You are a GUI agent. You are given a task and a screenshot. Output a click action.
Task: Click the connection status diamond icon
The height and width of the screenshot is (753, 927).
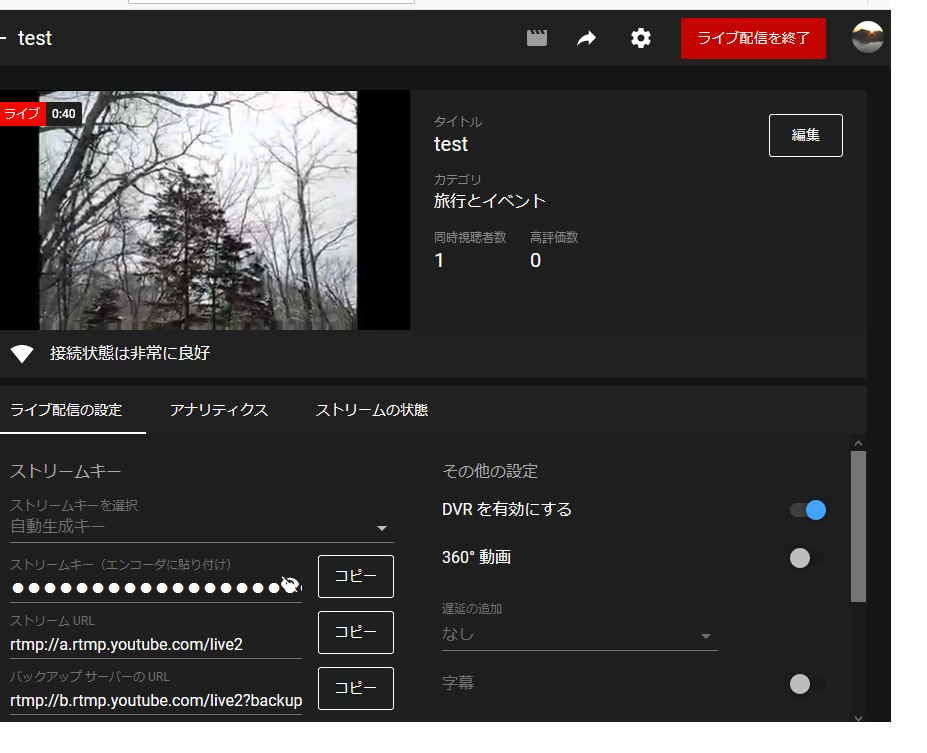pyautogui.click(x=22, y=353)
